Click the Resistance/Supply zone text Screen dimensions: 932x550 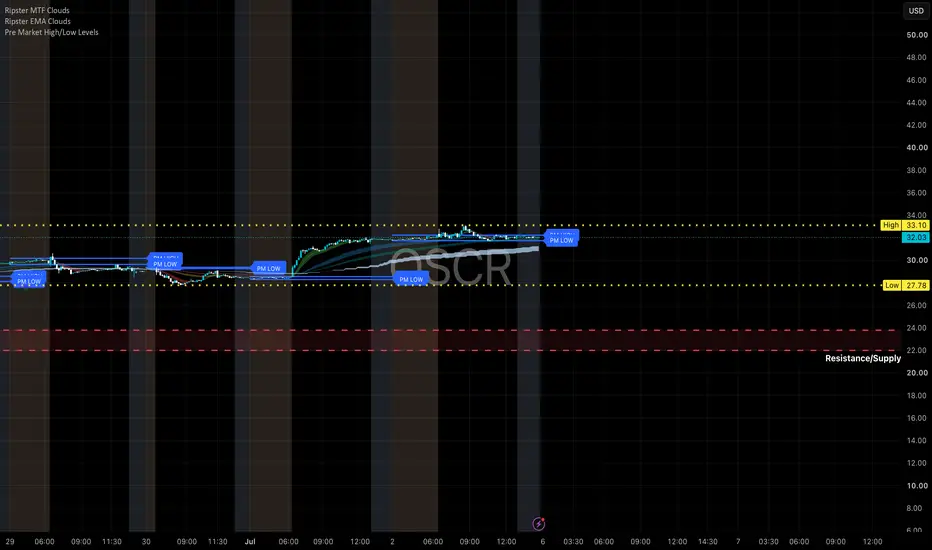(x=862, y=358)
